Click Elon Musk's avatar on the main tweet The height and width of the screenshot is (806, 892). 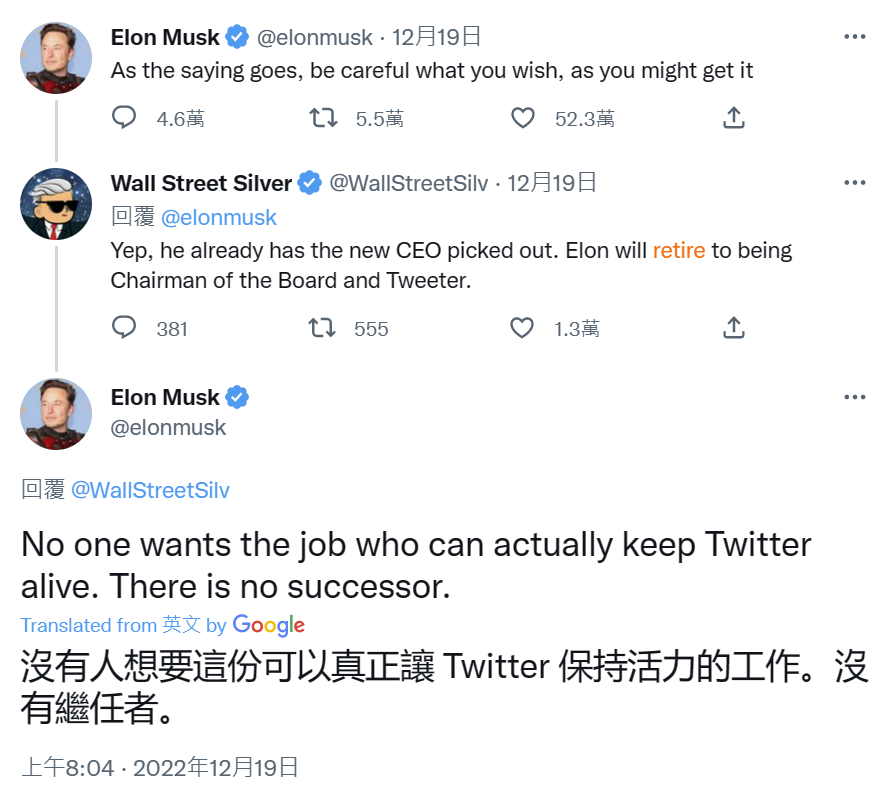point(56,413)
